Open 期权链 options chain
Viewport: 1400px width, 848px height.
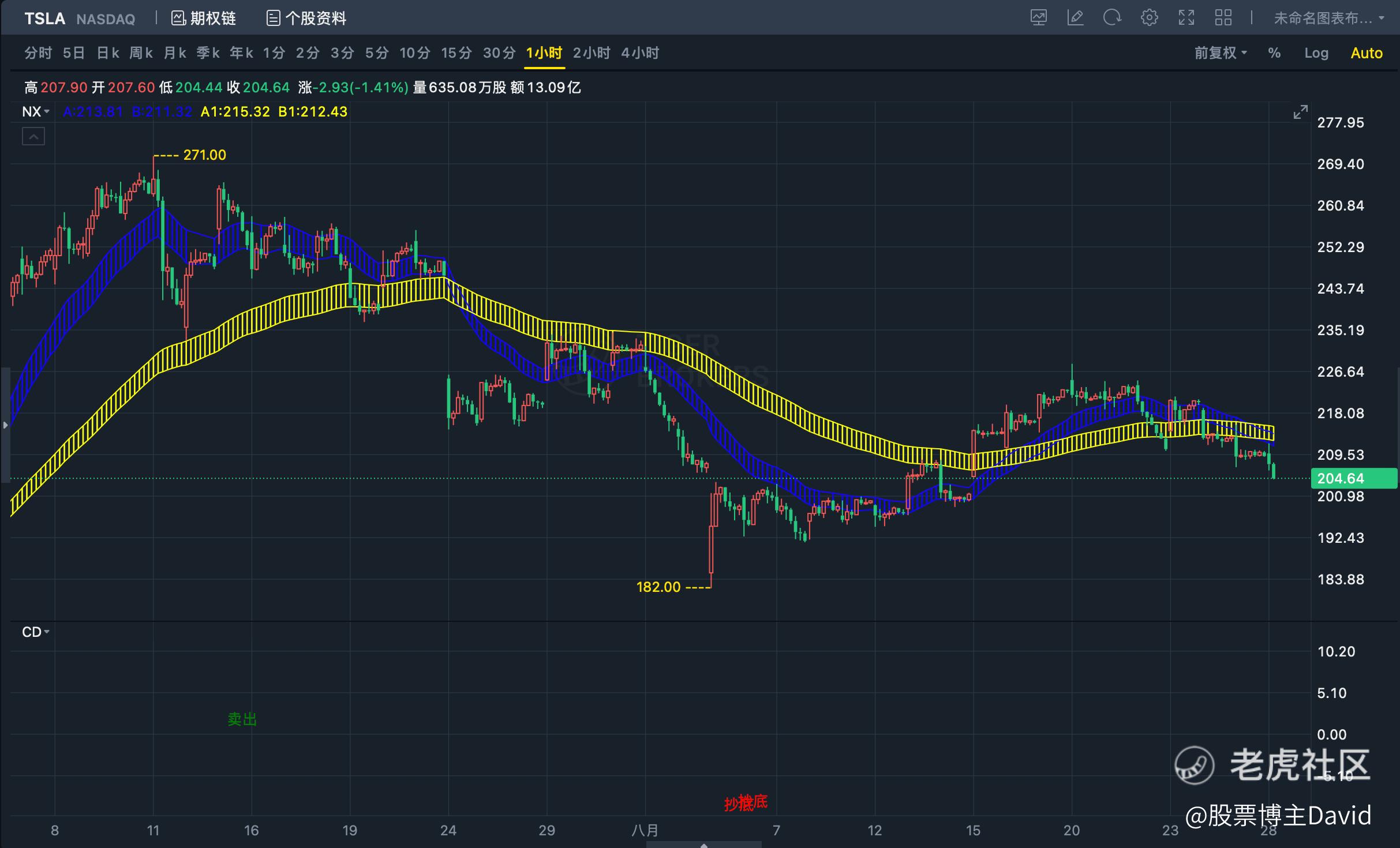point(204,18)
